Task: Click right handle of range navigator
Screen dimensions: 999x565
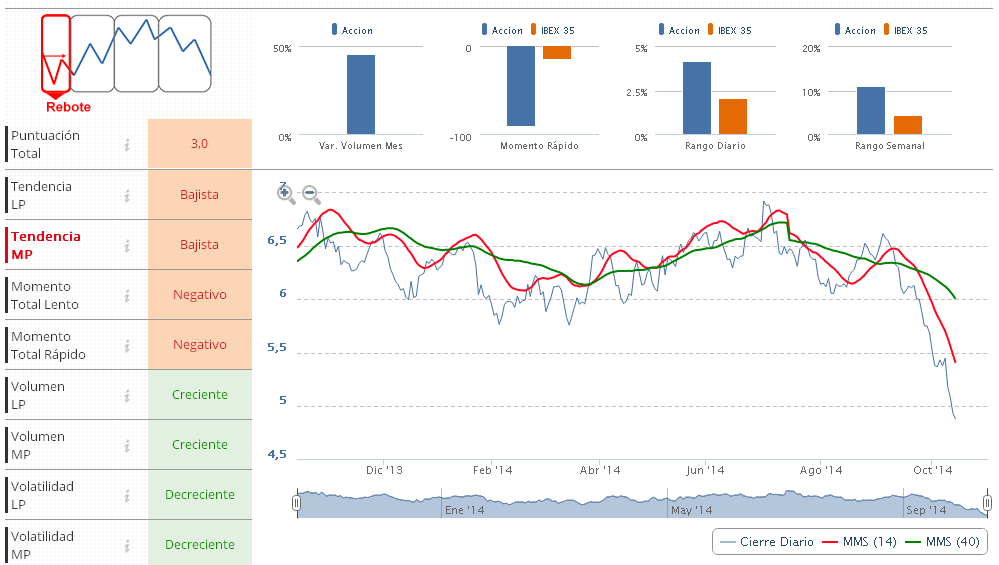Action: coord(987,503)
